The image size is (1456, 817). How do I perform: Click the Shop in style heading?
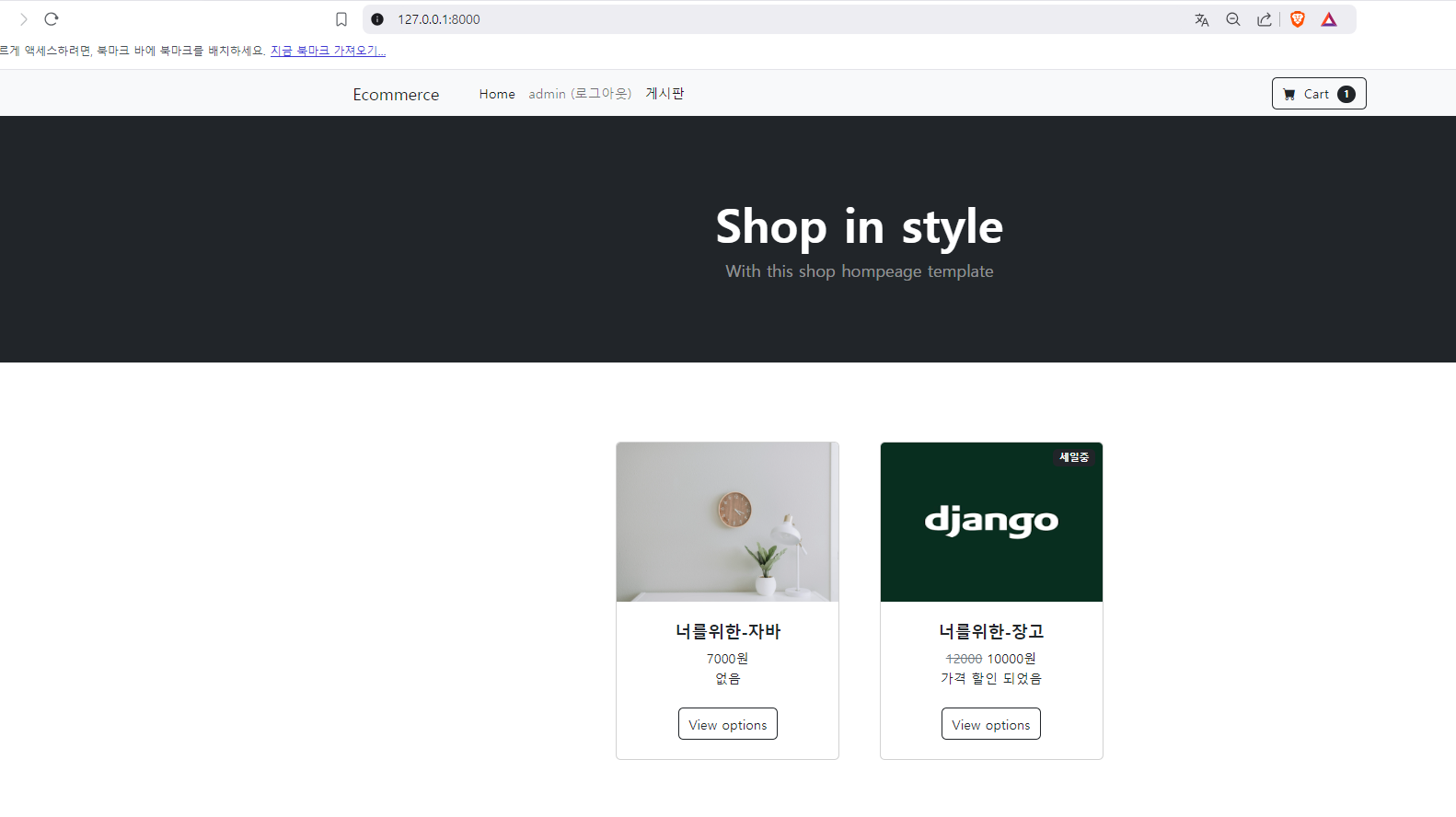coord(860,227)
